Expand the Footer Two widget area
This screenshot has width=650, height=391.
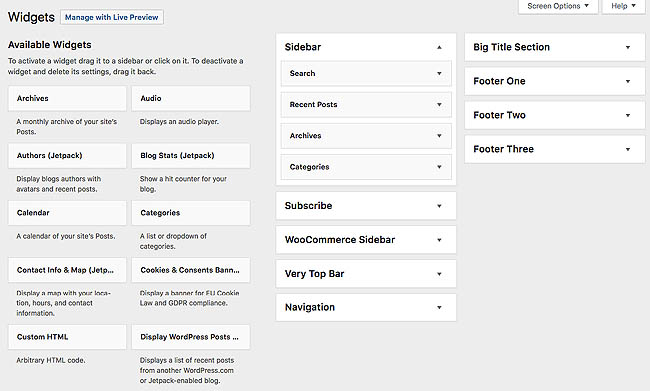click(555, 115)
